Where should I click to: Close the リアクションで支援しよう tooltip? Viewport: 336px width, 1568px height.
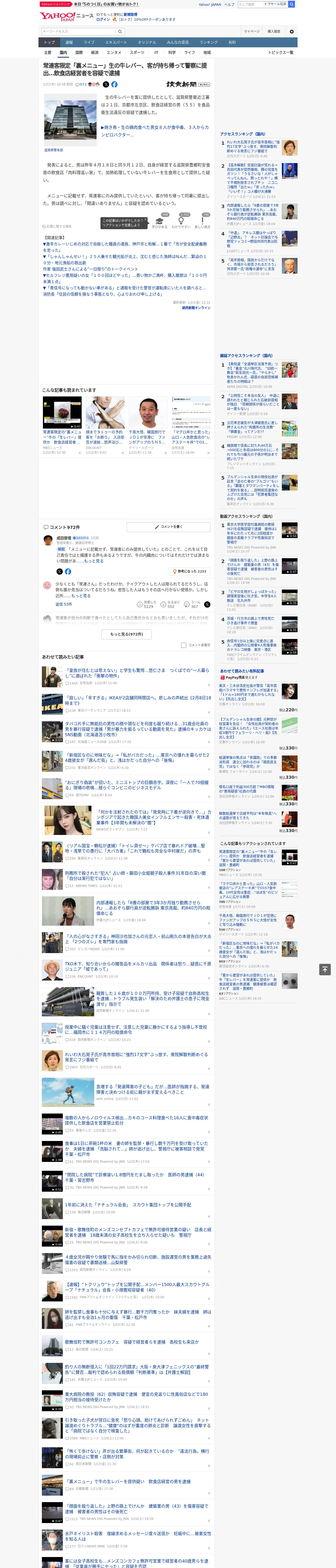point(145,220)
